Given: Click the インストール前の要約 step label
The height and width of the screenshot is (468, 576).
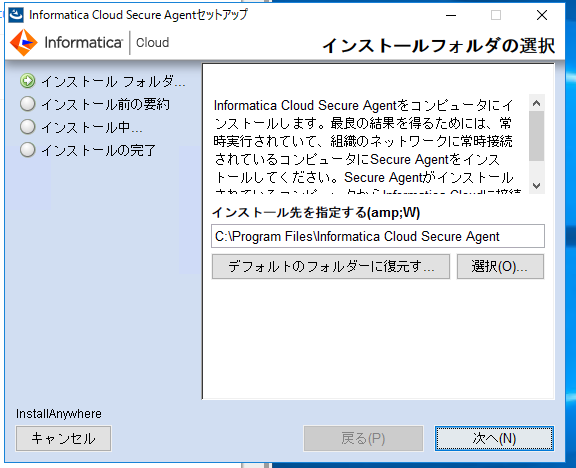Looking at the screenshot, I should [x=106, y=104].
